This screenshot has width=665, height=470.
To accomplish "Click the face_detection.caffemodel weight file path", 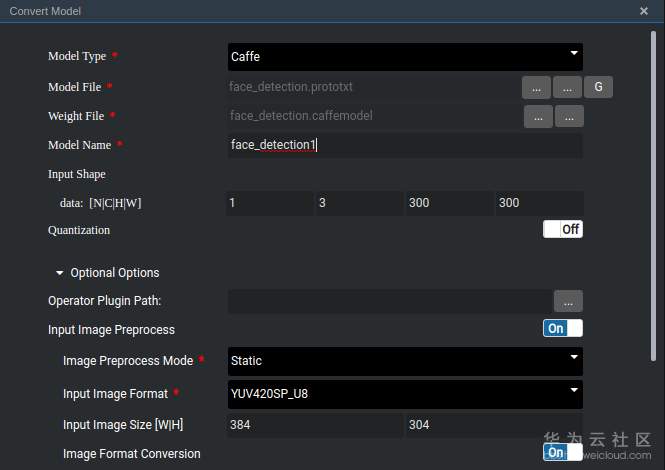I will (x=301, y=116).
